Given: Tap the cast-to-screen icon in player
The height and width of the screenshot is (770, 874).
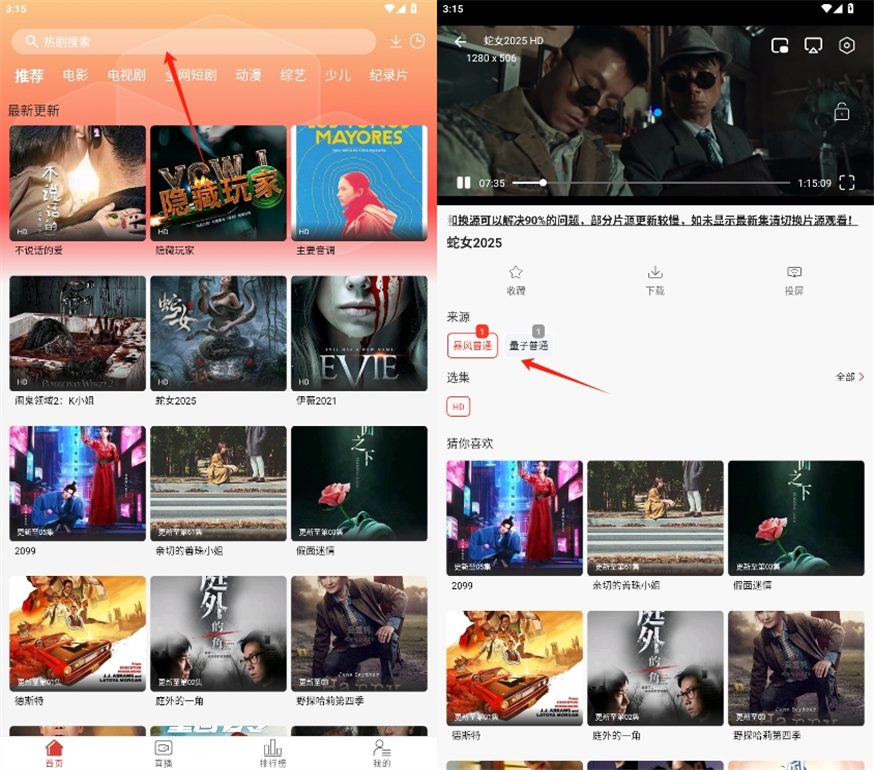Looking at the screenshot, I should 813,45.
